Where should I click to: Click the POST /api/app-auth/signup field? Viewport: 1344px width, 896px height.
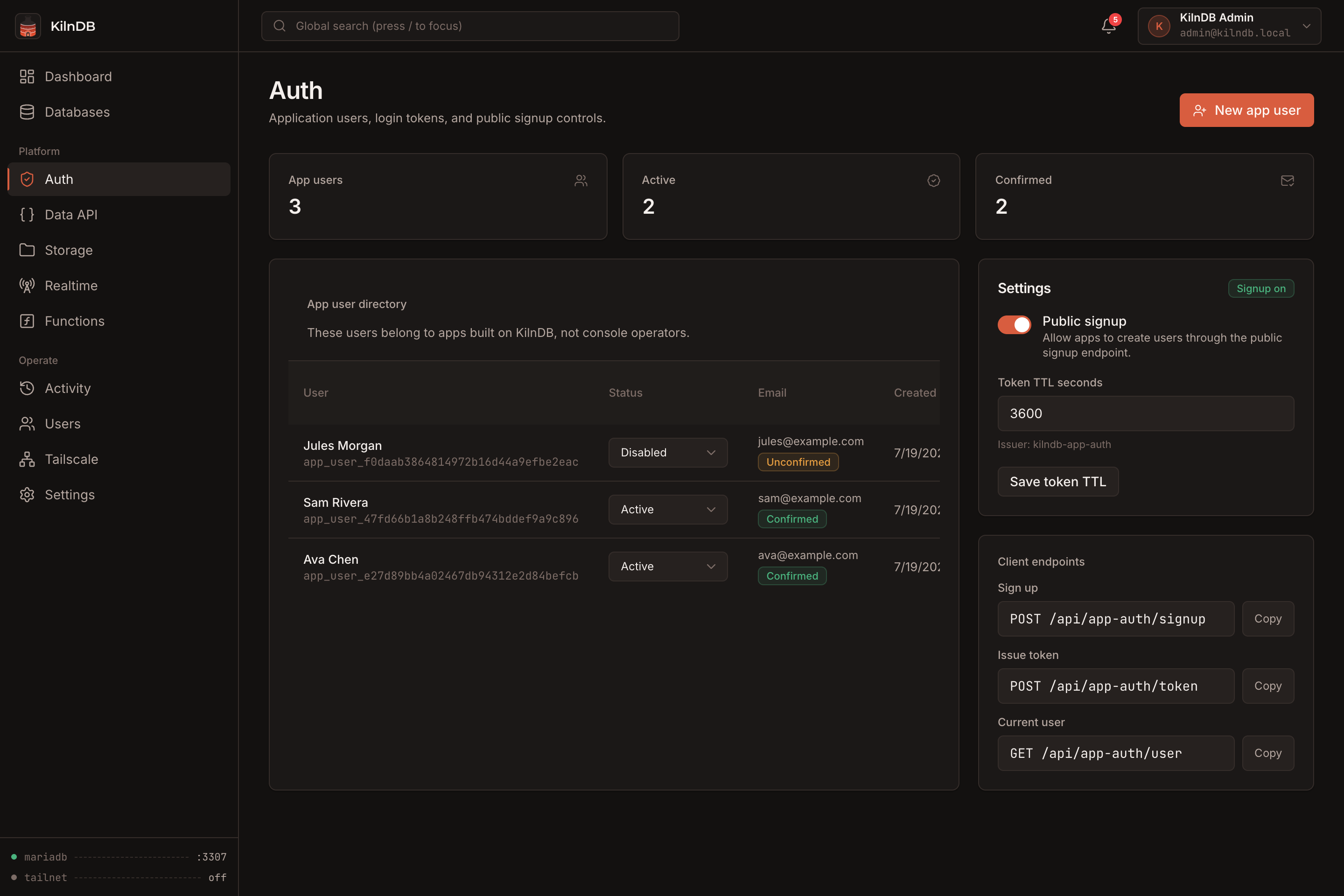[x=1115, y=619]
